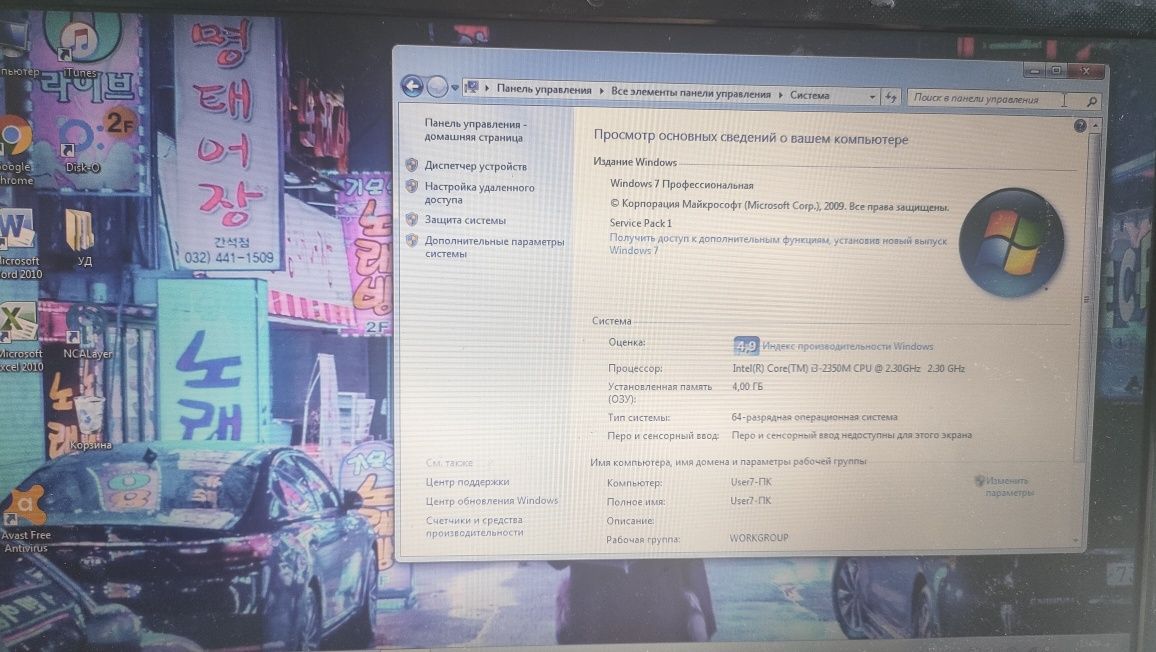Expand the address bar history dropdown
This screenshot has height=652, width=1156.
tap(872, 97)
